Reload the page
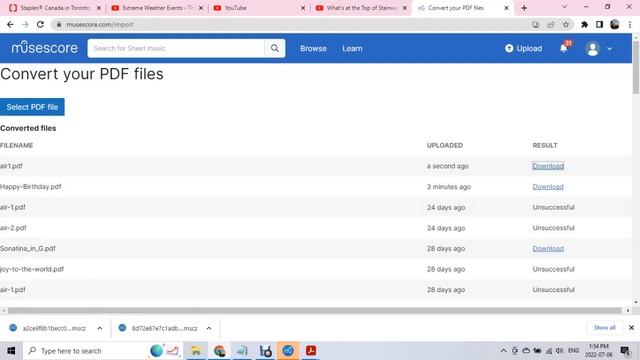The width and height of the screenshot is (640, 360). [x=40, y=24]
